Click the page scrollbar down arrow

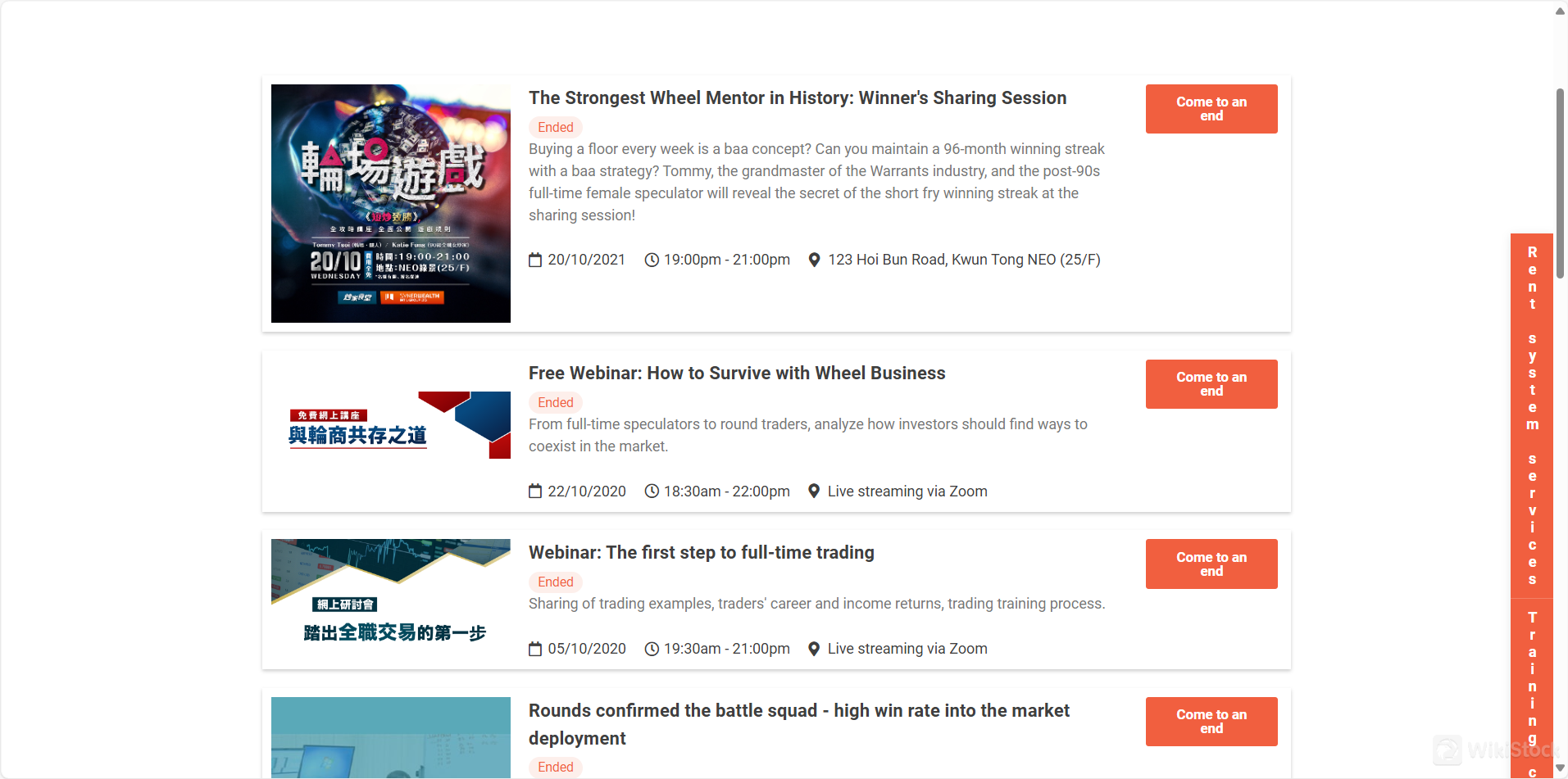click(x=1561, y=768)
